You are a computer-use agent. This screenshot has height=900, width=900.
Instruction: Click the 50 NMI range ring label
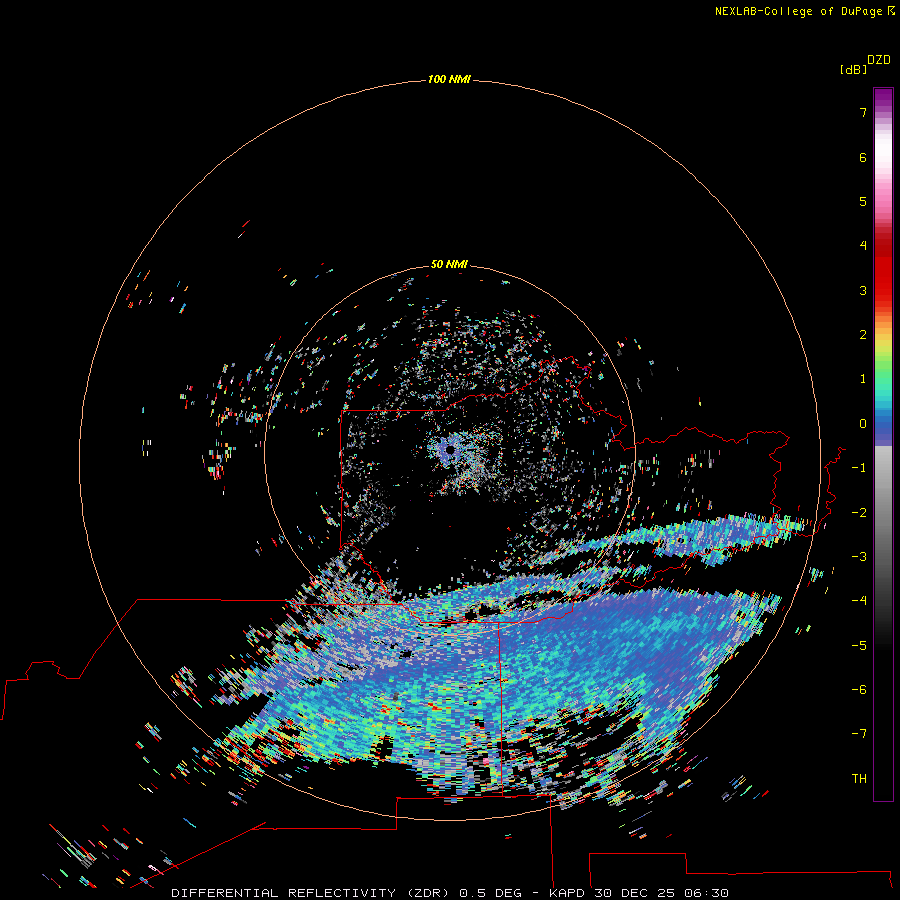click(x=449, y=264)
